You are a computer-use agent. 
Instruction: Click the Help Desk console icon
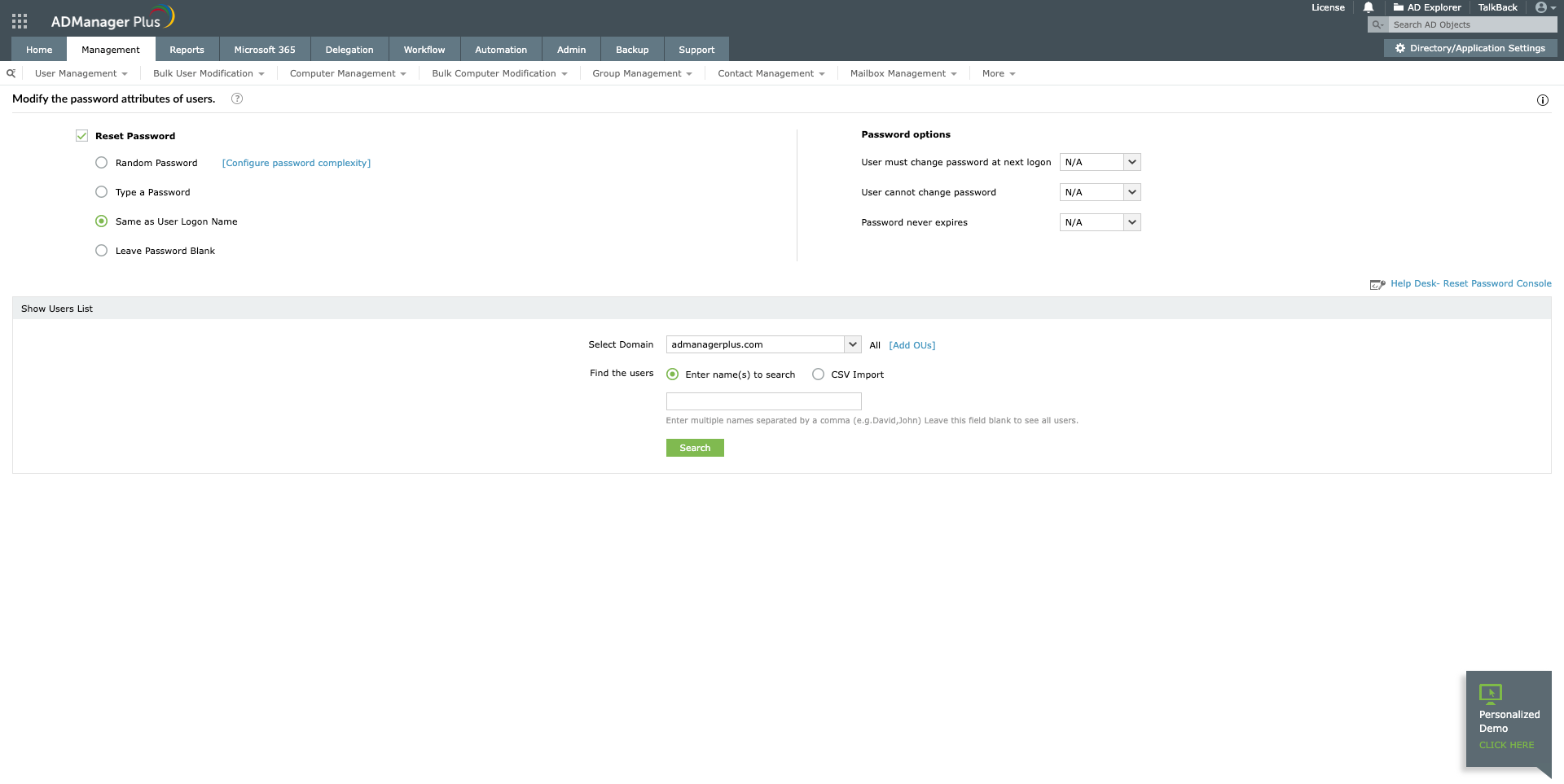click(1377, 284)
